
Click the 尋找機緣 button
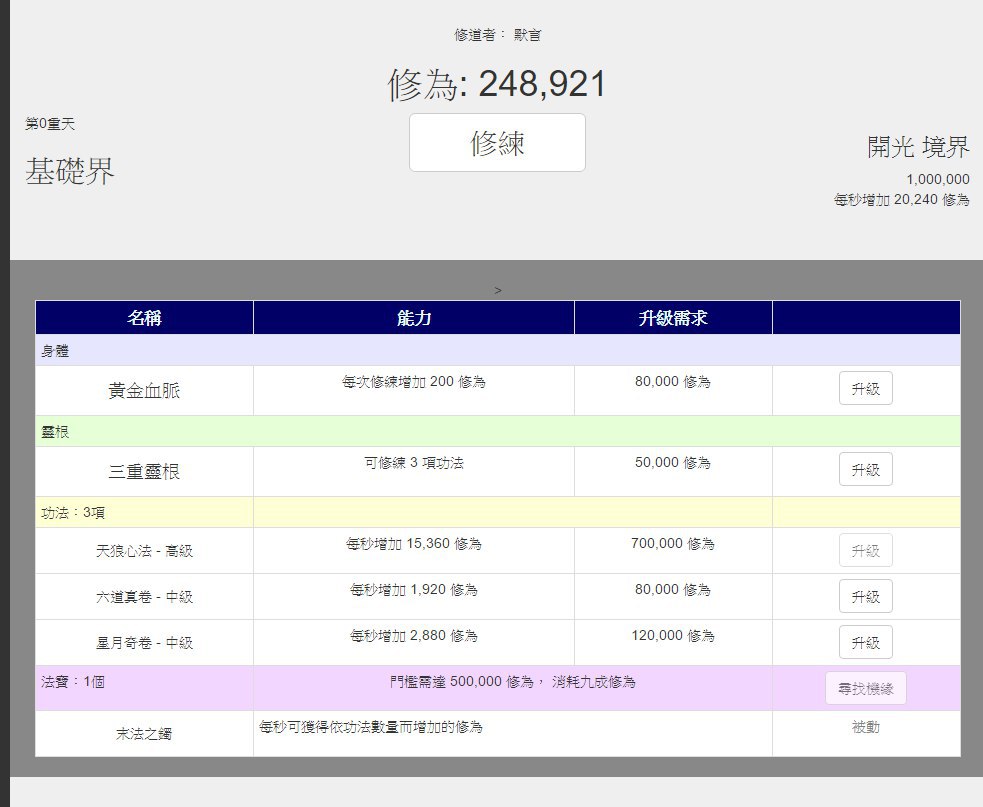click(x=865, y=688)
